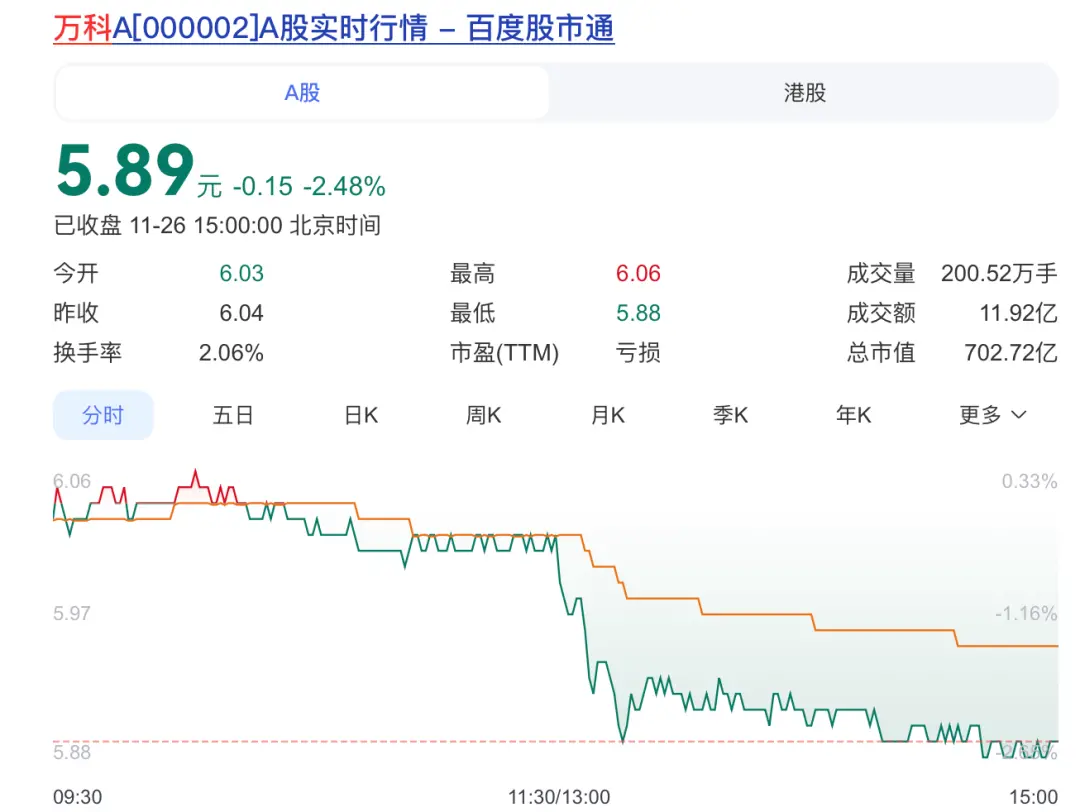1080x812 pixels.
Task: Select the 分时 chart view
Action: pyautogui.click(x=103, y=415)
